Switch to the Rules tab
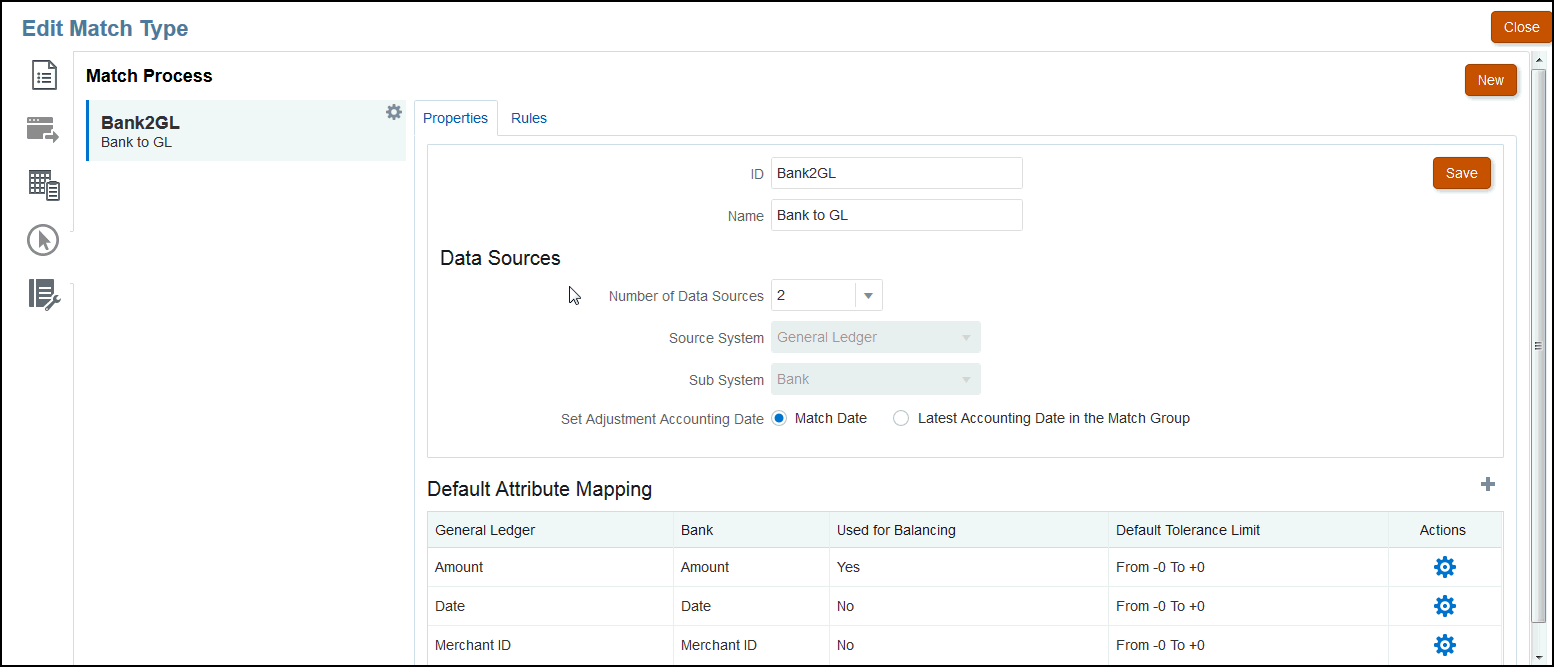The height and width of the screenshot is (667, 1554). pos(529,118)
